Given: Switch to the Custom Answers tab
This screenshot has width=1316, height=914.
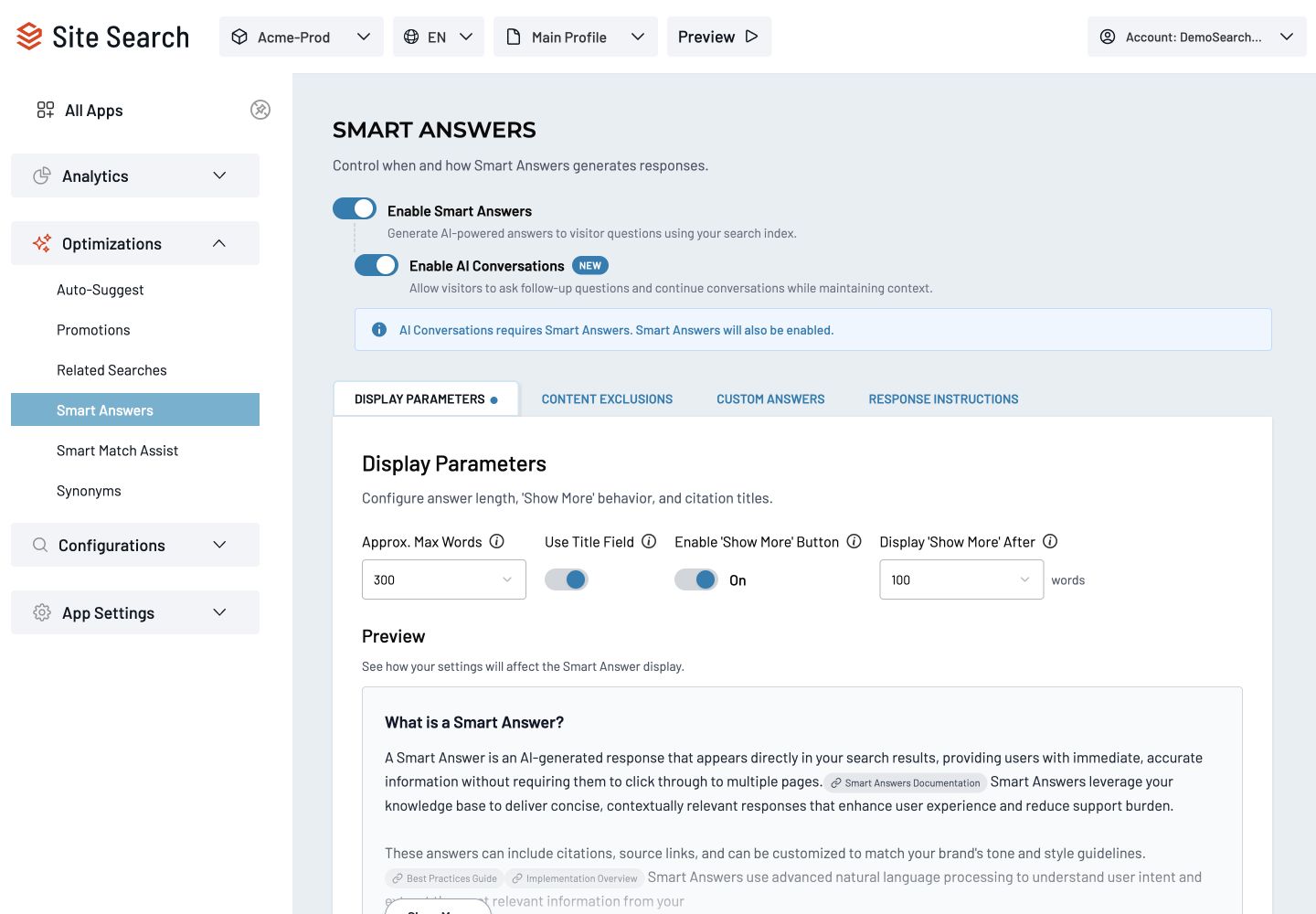Looking at the screenshot, I should [770, 399].
